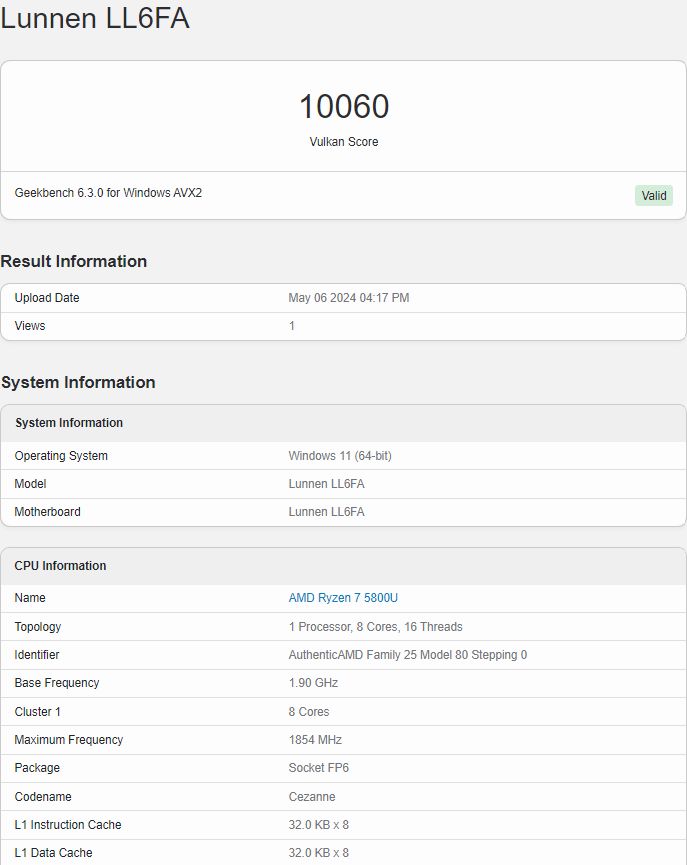
Task: Select the 10060 Vulkan score number
Action: pos(344,106)
